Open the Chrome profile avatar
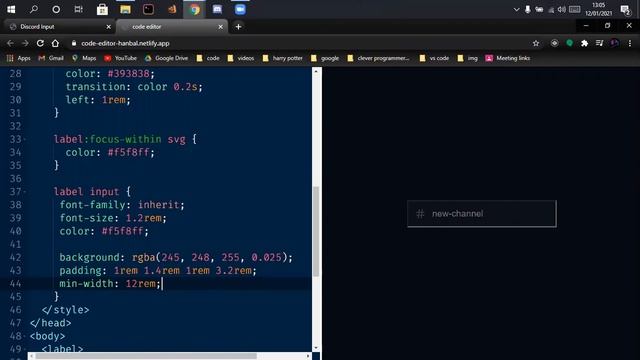The height and width of the screenshot is (360, 640). click(x=614, y=43)
